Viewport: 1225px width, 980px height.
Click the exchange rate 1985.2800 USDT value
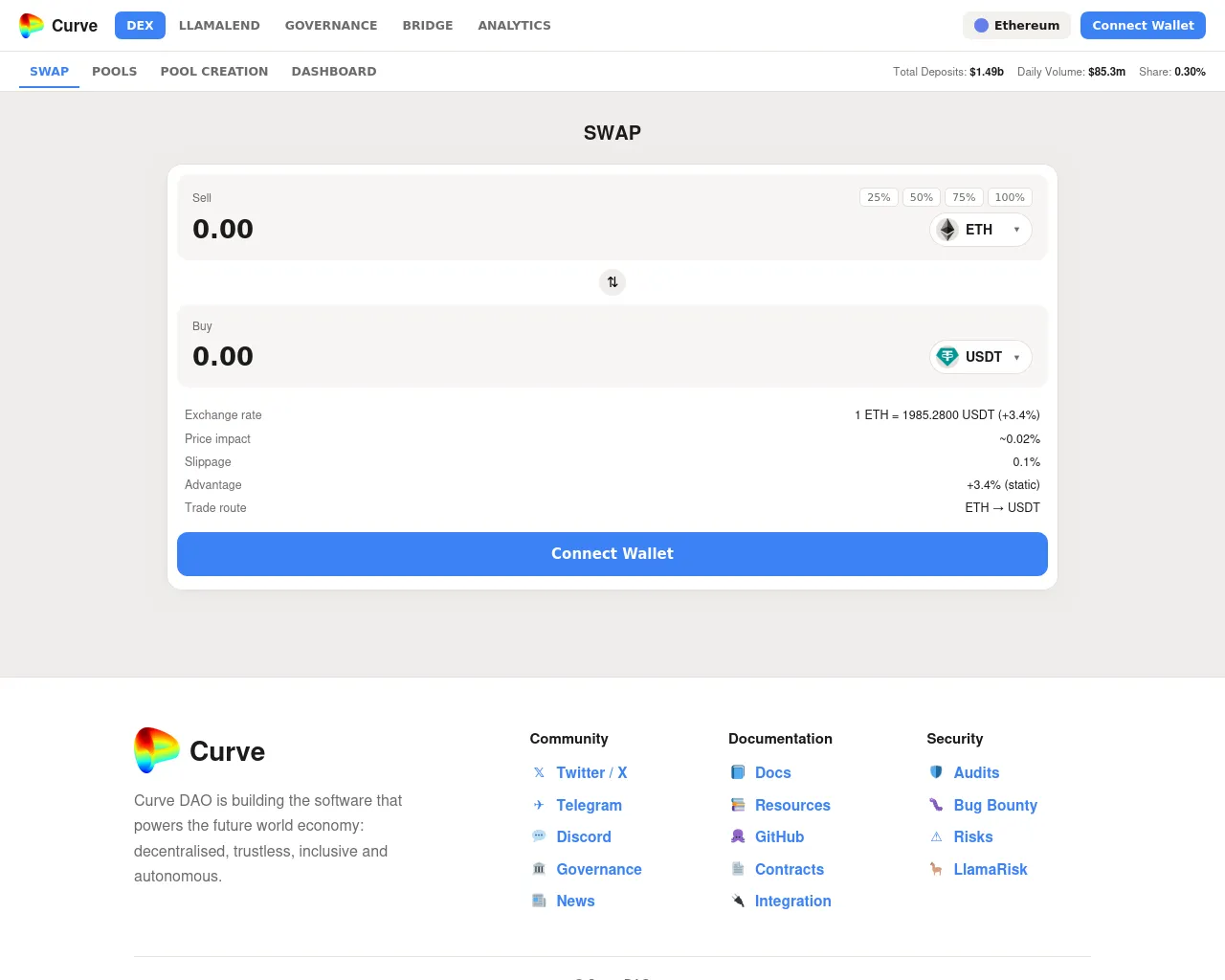click(947, 415)
